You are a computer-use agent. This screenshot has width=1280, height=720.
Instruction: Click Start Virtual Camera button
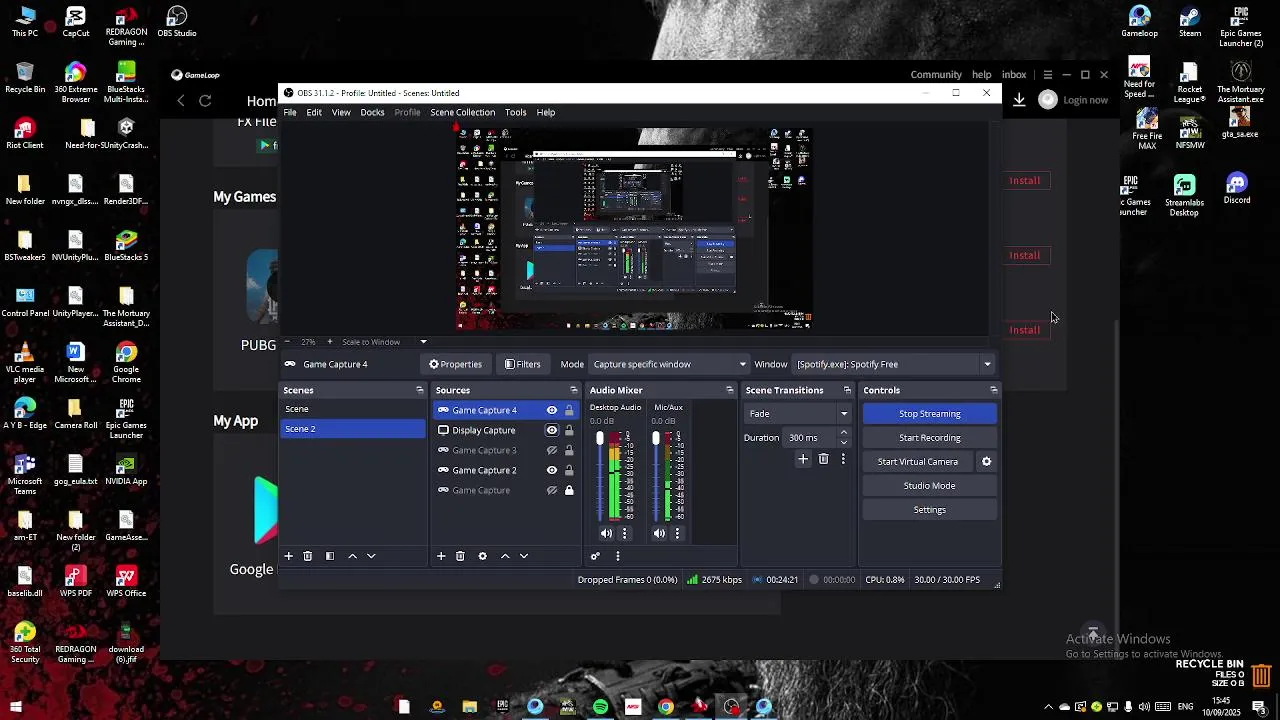coord(918,462)
